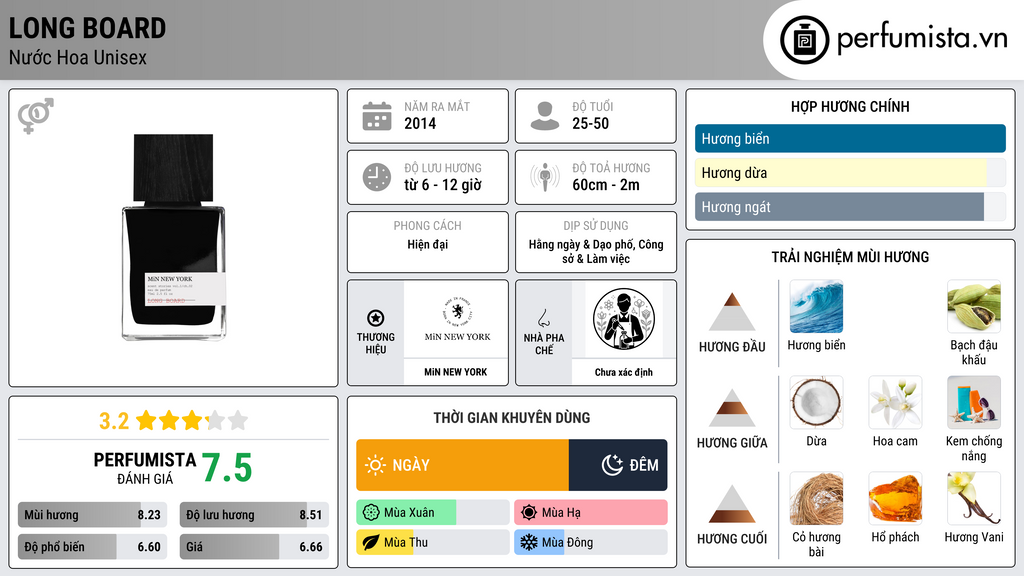Screen dimensions: 1024x576
Task: Click the sillage person icon for Độ toả hương
Action: [545, 177]
